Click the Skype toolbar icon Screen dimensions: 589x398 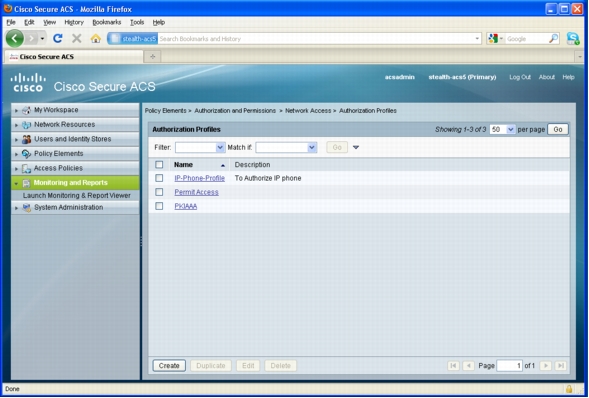click(x=573, y=38)
